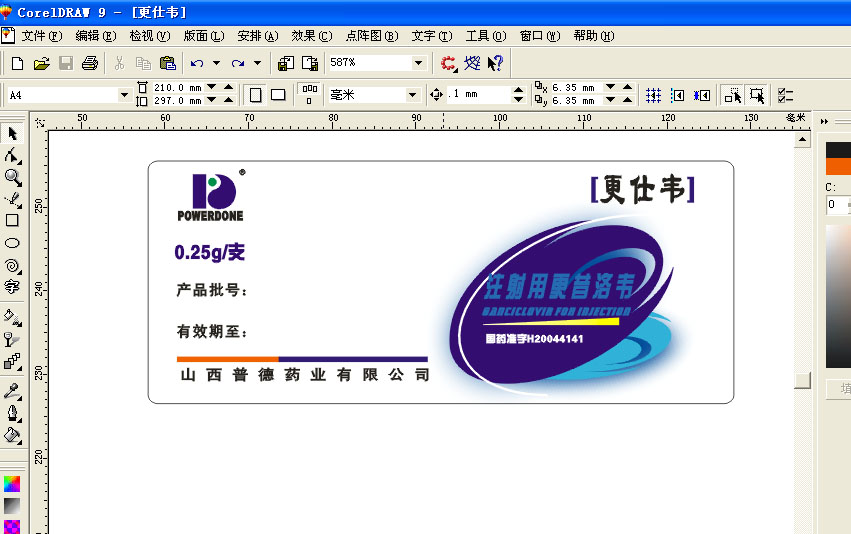
Task: Click the Redo arrow icon
Action: [x=238, y=63]
